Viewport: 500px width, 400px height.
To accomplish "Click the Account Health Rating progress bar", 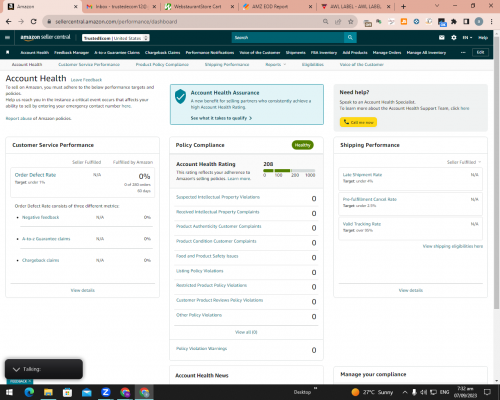I will coord(289,170).
